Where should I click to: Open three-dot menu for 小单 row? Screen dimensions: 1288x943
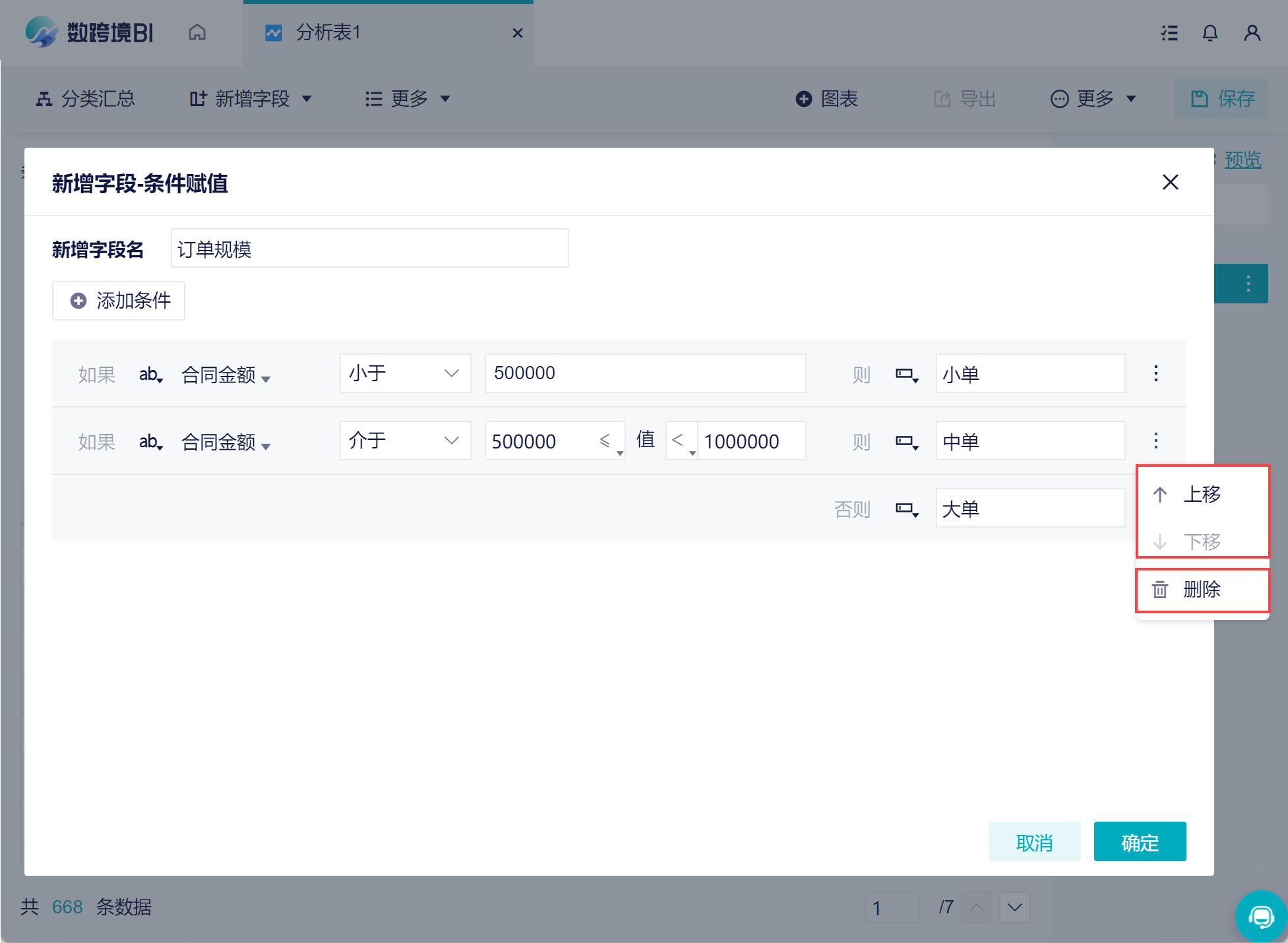(x=1155, y=373)
